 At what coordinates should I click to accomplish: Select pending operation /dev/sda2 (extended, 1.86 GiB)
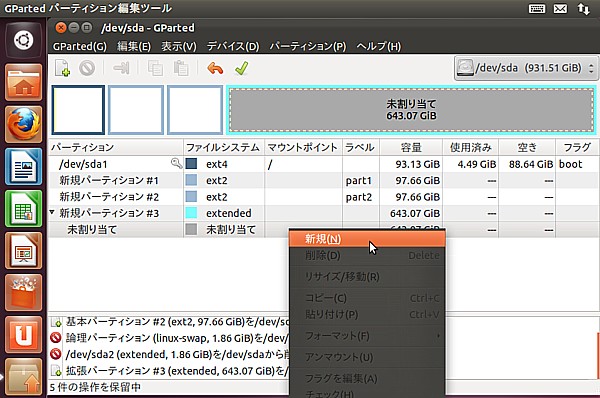coord(170,354)
